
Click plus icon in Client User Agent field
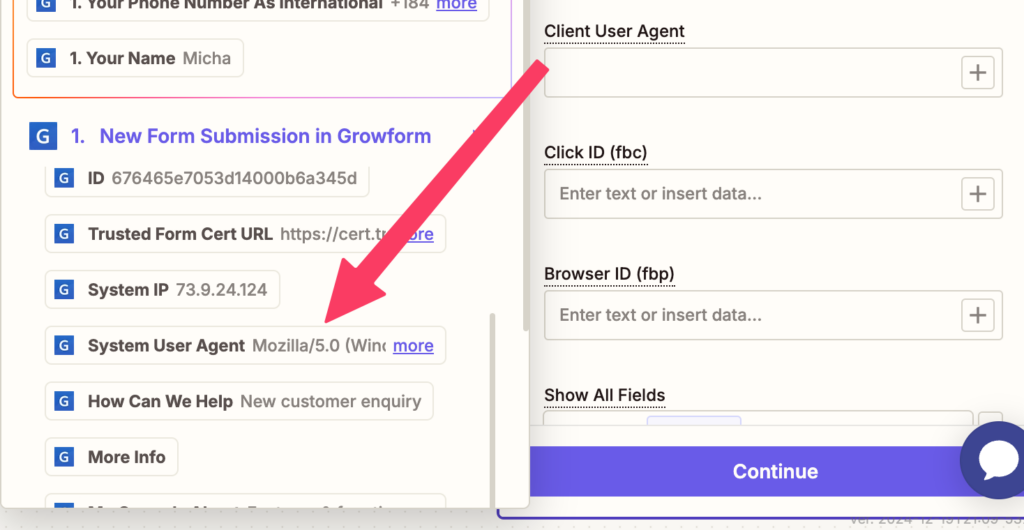977,72
